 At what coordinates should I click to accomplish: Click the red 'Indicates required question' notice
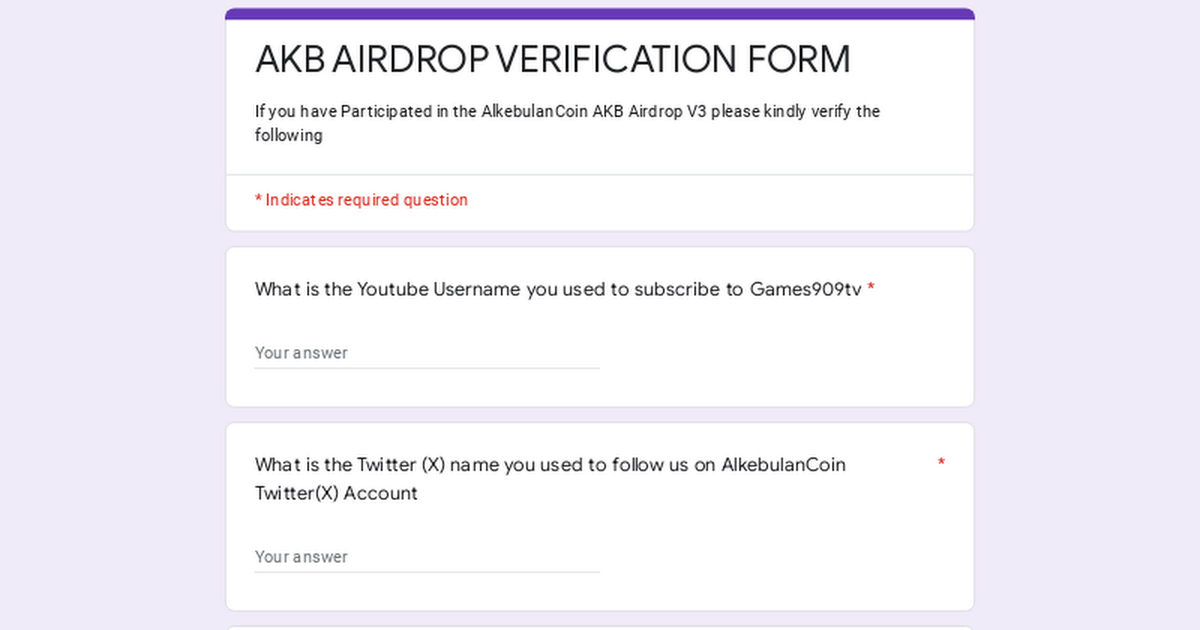tap(361, 200)
